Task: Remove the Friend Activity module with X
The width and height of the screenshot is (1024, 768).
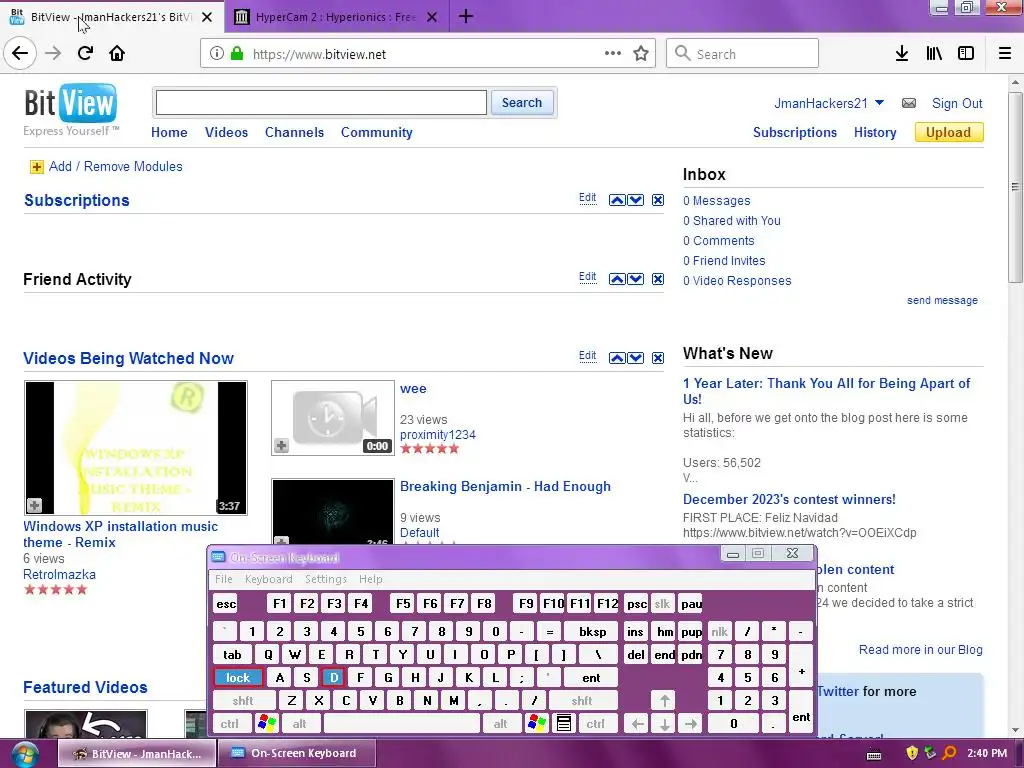Action: pyautogui.click(x=658, y=279)
